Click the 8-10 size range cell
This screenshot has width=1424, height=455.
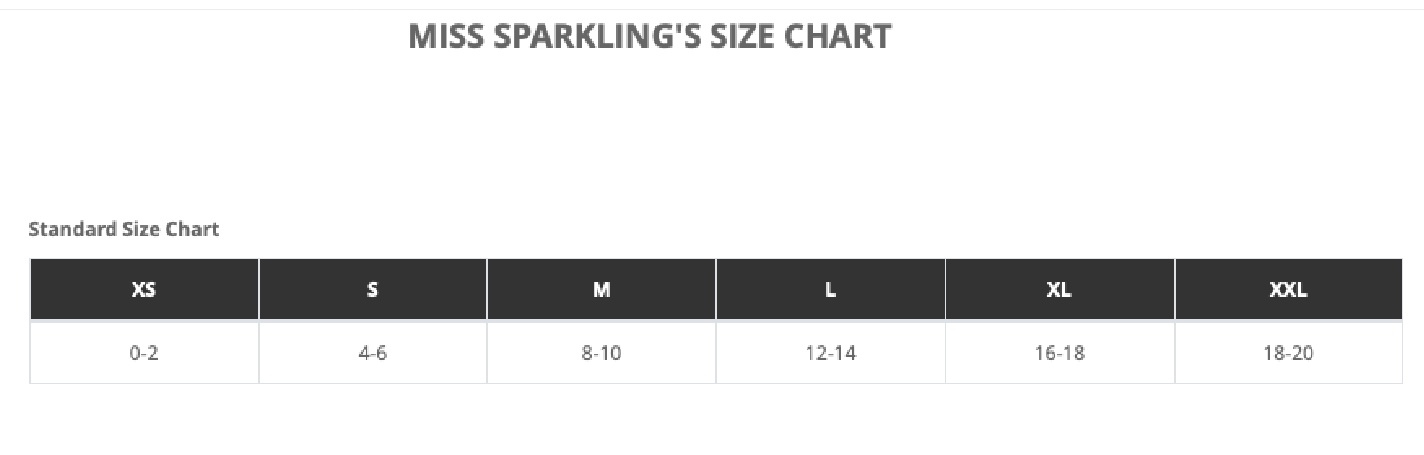[x=601, y=353]
